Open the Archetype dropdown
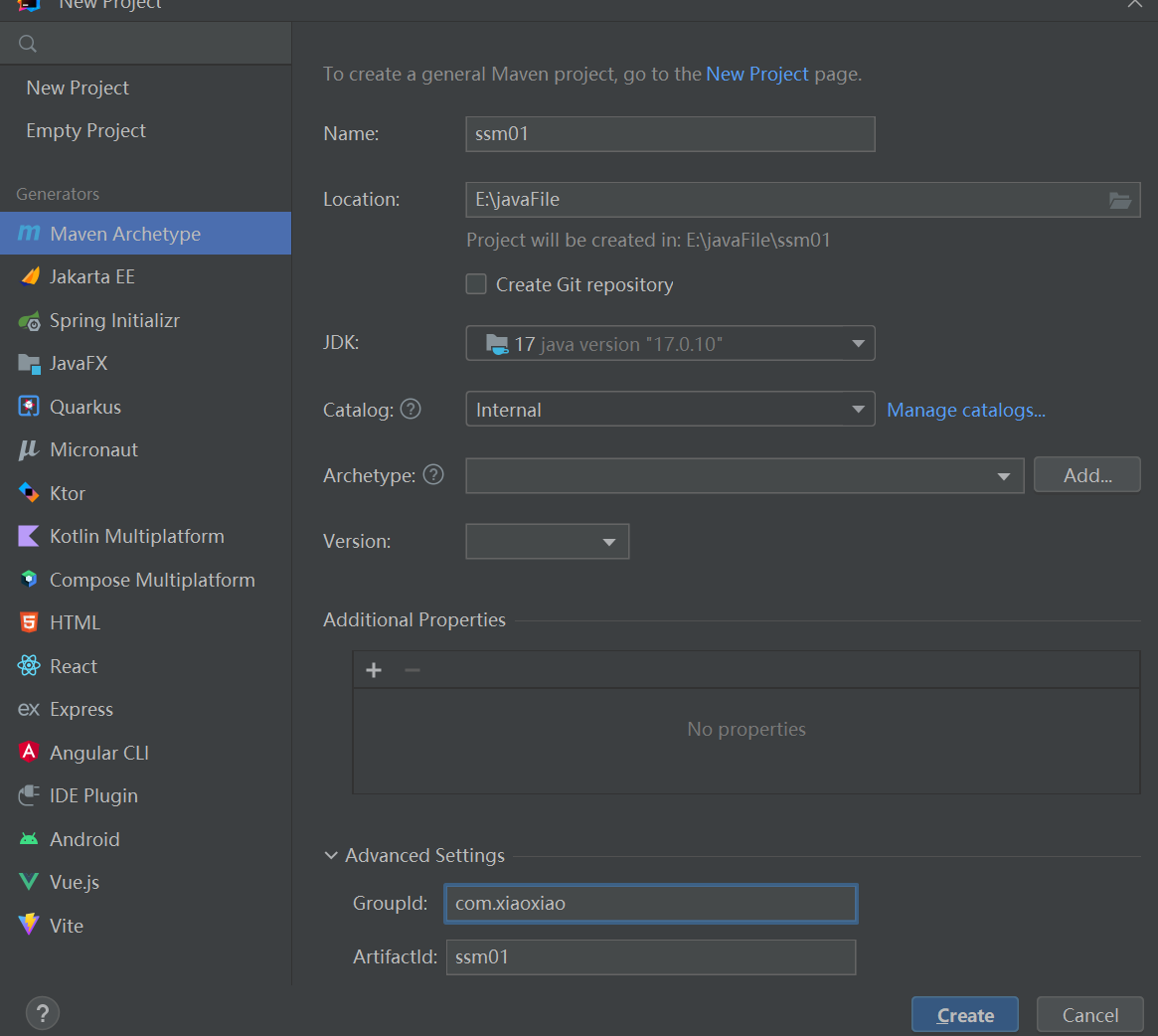The width and height of the screenshot is (1158, 1036). (744, 476)
